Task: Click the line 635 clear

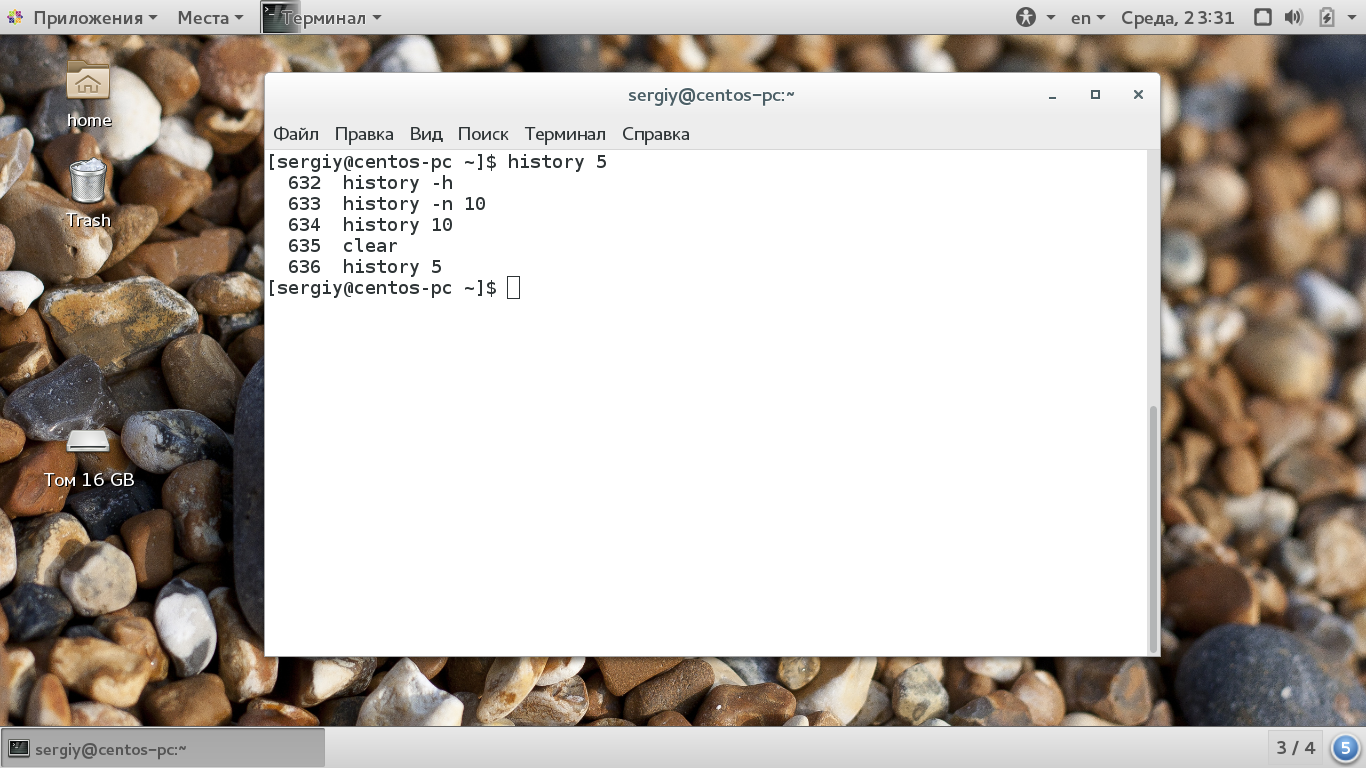Action: 342,246
